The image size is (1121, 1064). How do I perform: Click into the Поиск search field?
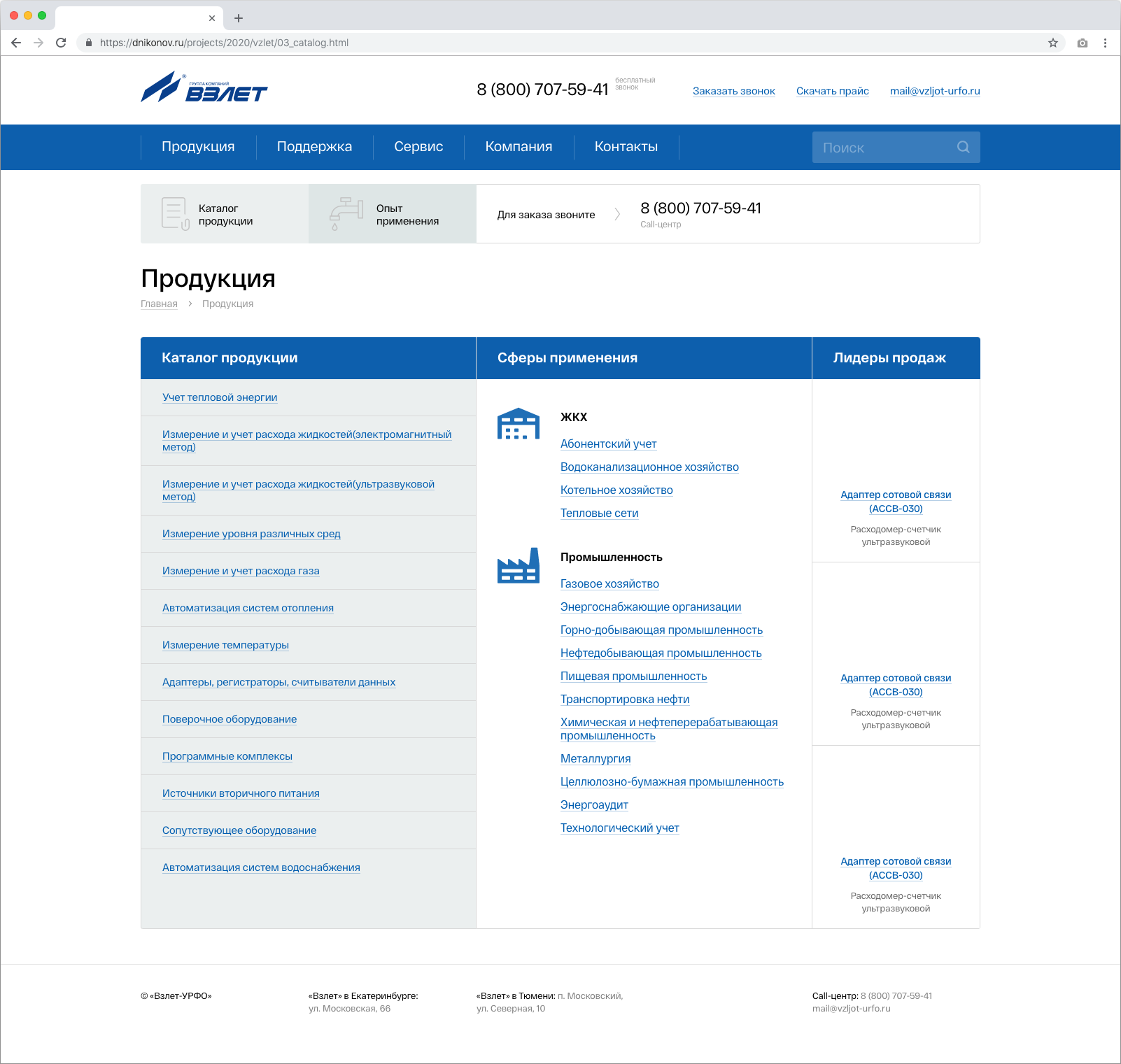tap(882, 147)
